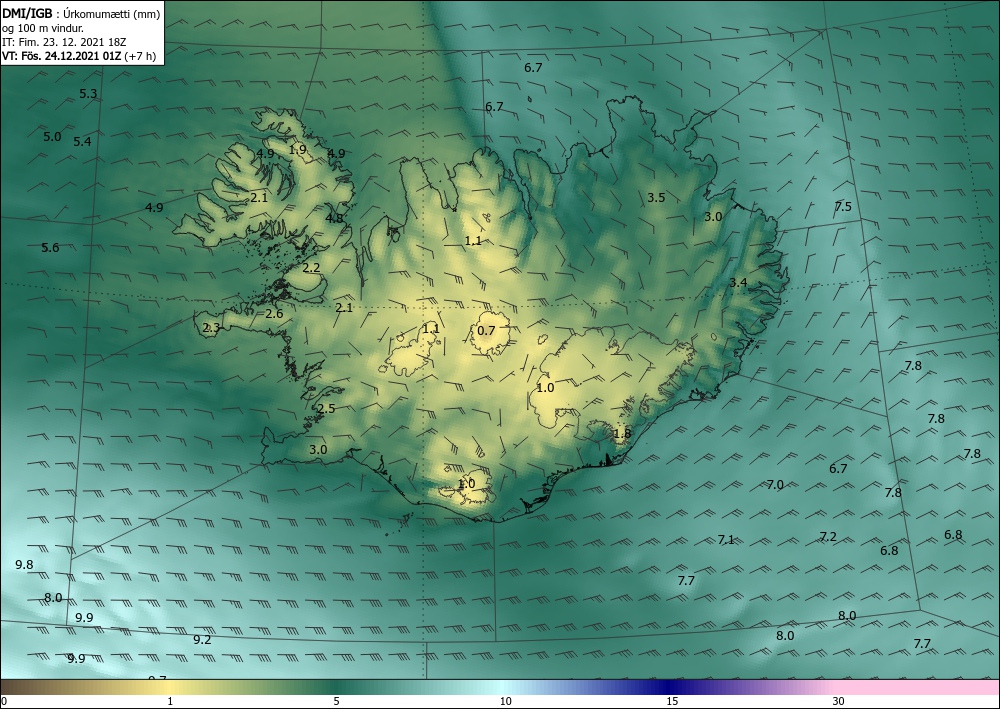Click the 5.0 value label
This screenshot has width=1000, height=709.
(52, 136)
